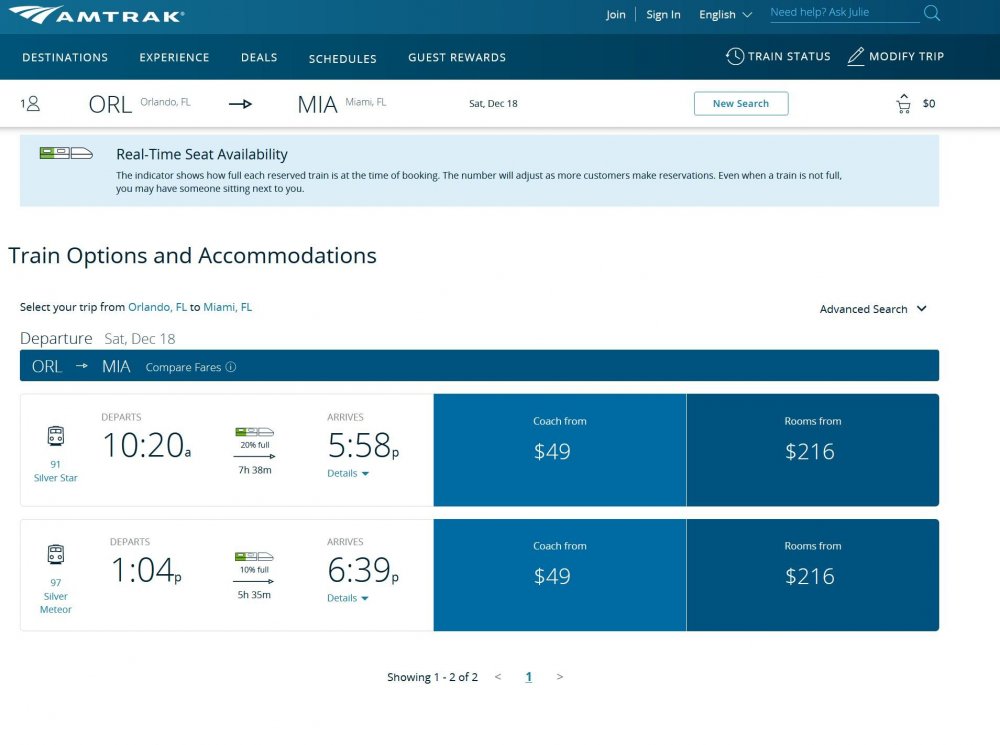
Task: Click the 97 Silver Meteor train icon
Action: coord(55,554)
